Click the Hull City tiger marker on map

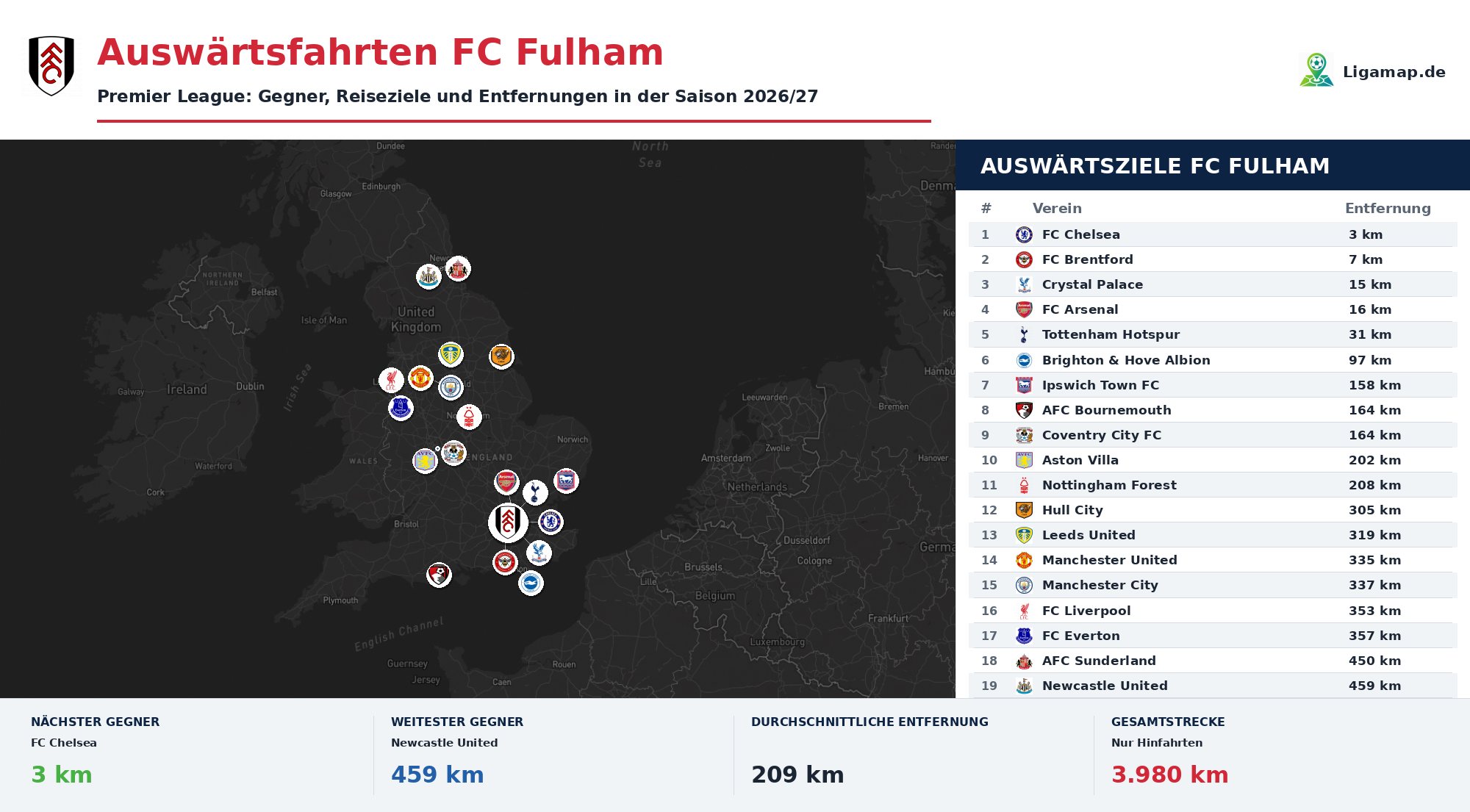[x=501, y=356]
